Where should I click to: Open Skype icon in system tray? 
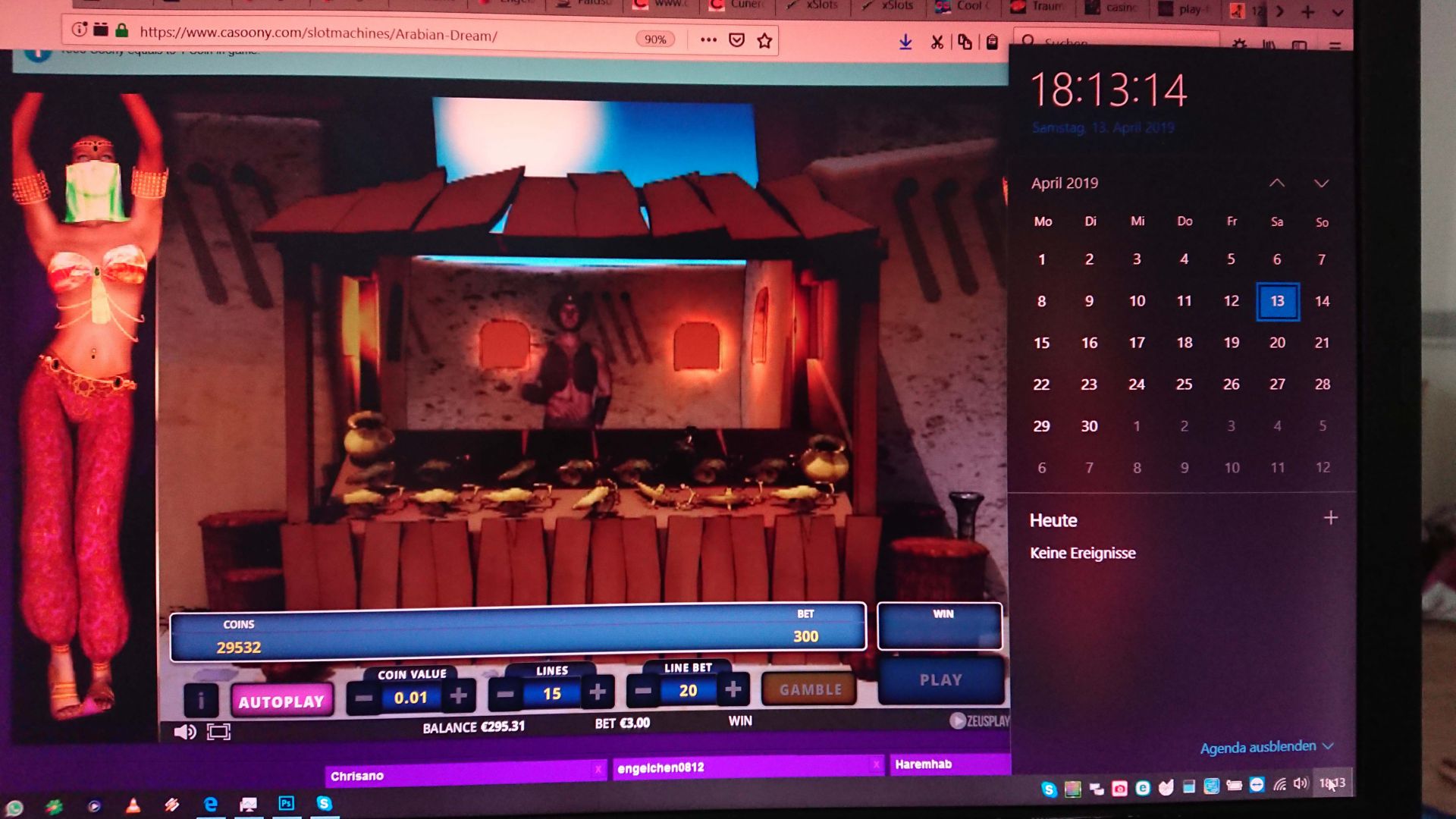(x=1049, y=789)
